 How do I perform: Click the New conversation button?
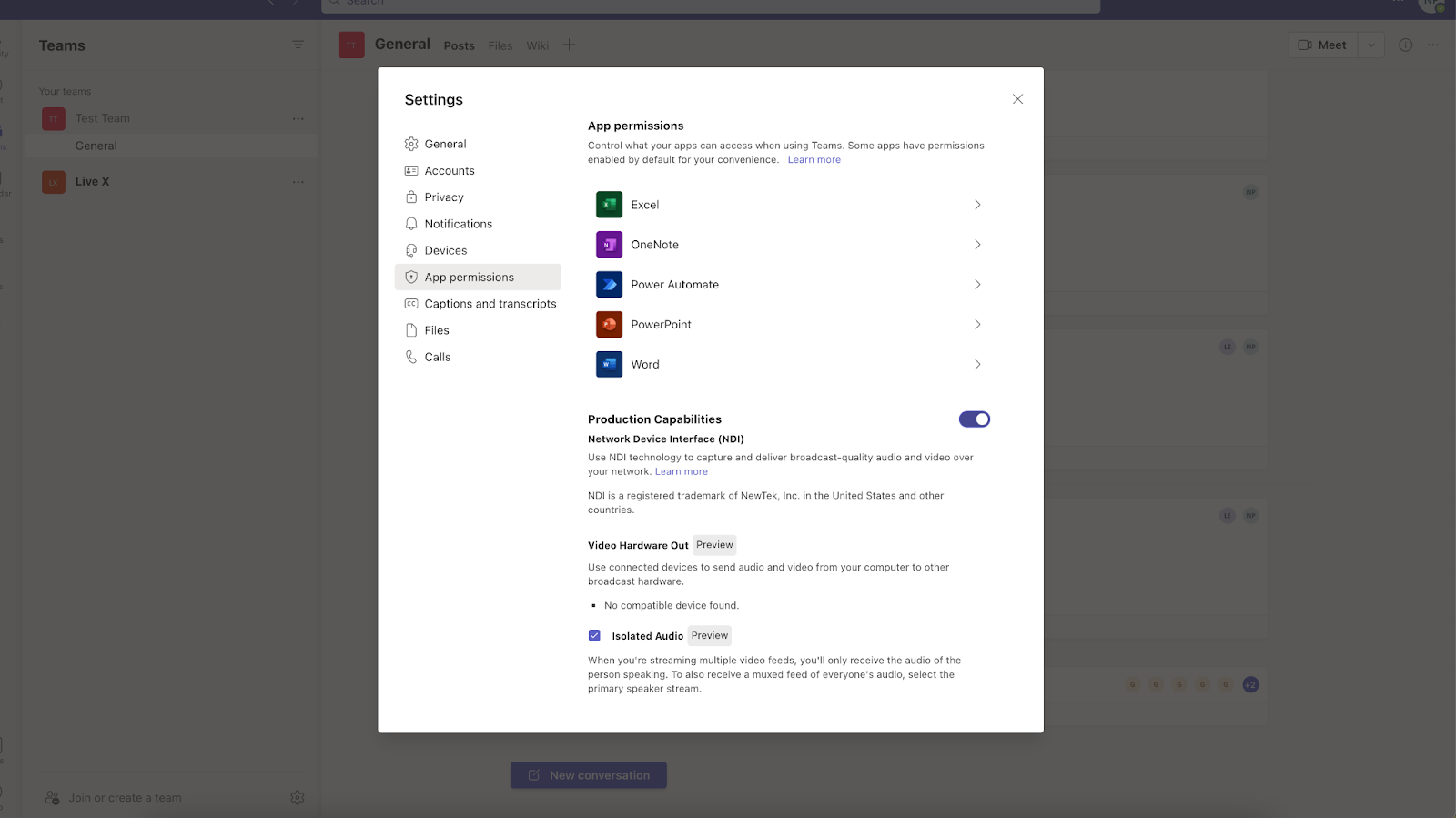pos(589,775)
